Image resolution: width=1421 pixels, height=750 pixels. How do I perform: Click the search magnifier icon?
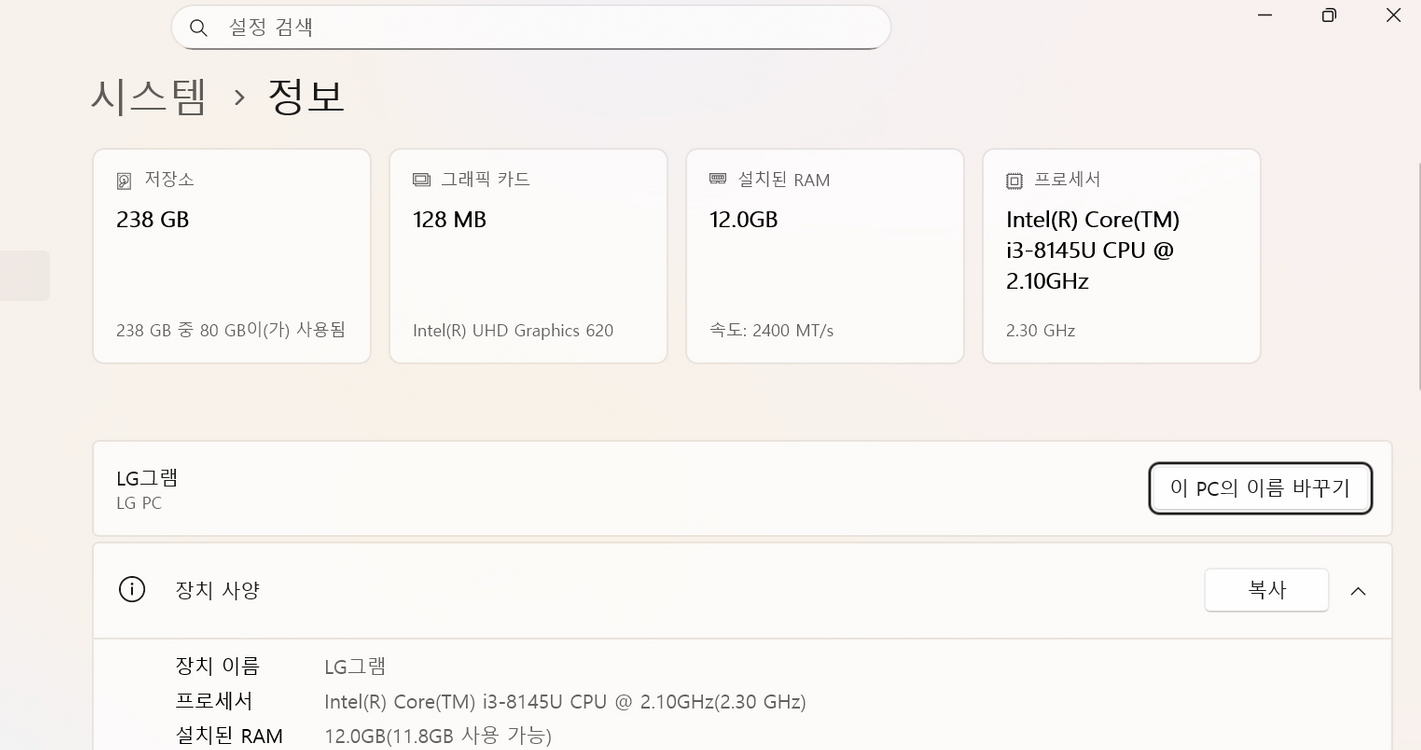[198, 27]
